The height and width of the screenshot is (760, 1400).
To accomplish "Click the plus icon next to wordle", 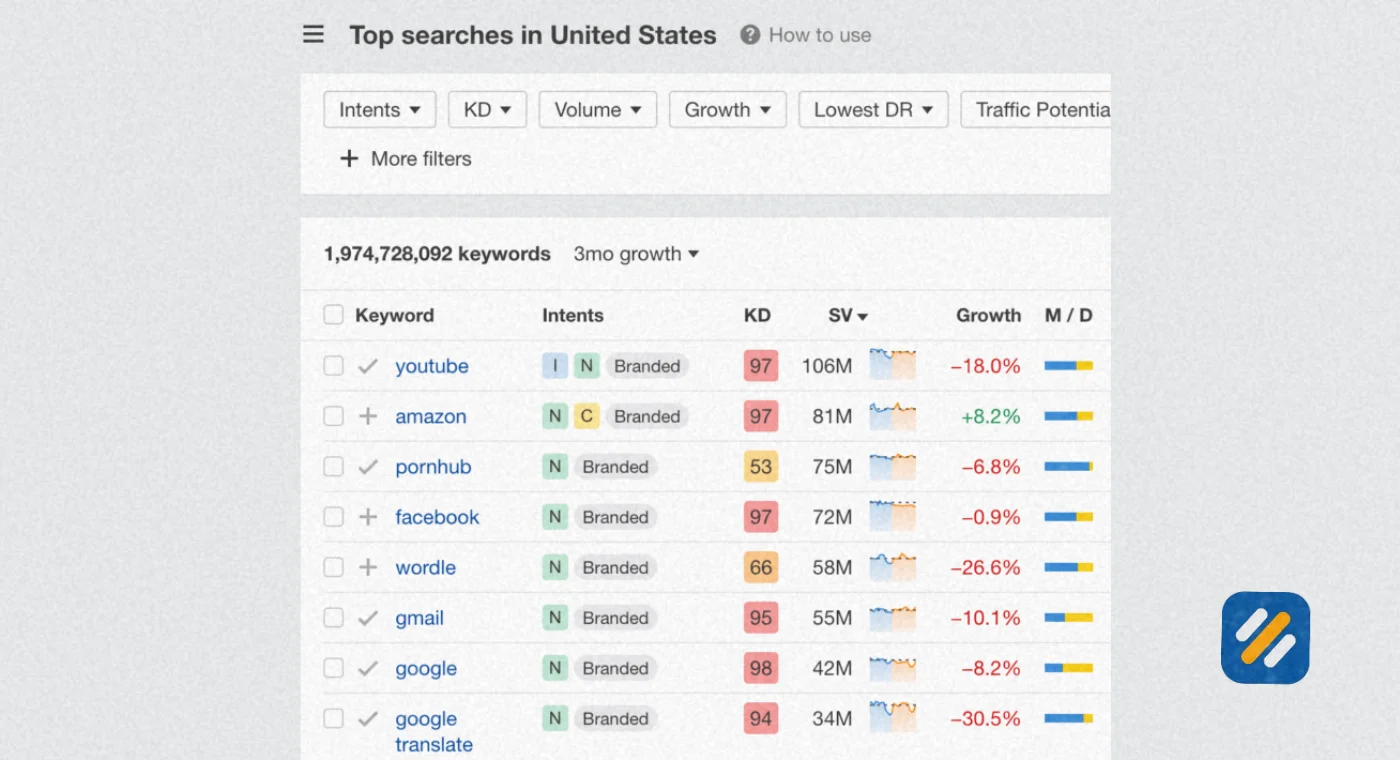I will coord(368,567).
